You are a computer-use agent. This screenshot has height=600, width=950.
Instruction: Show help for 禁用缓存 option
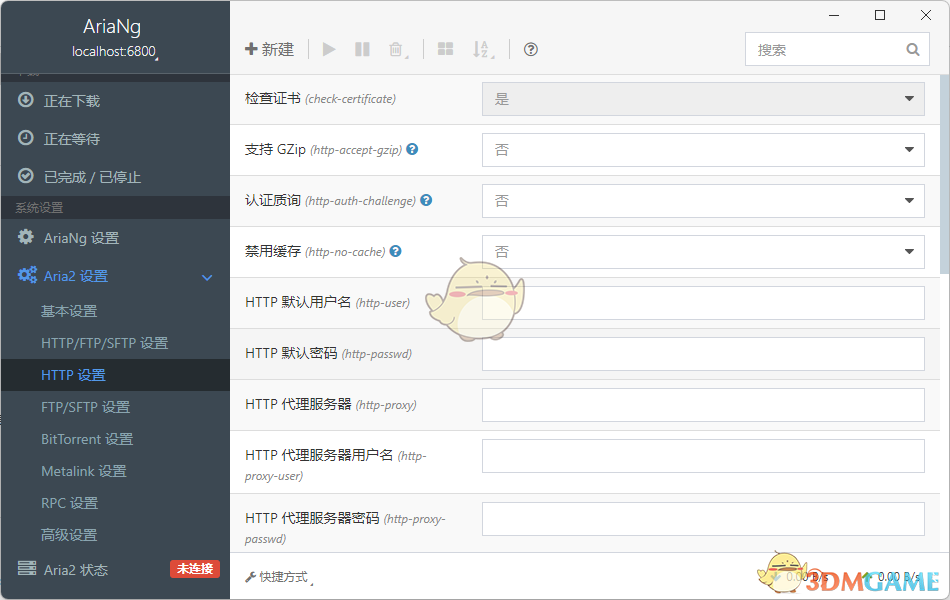click(396, 251)
